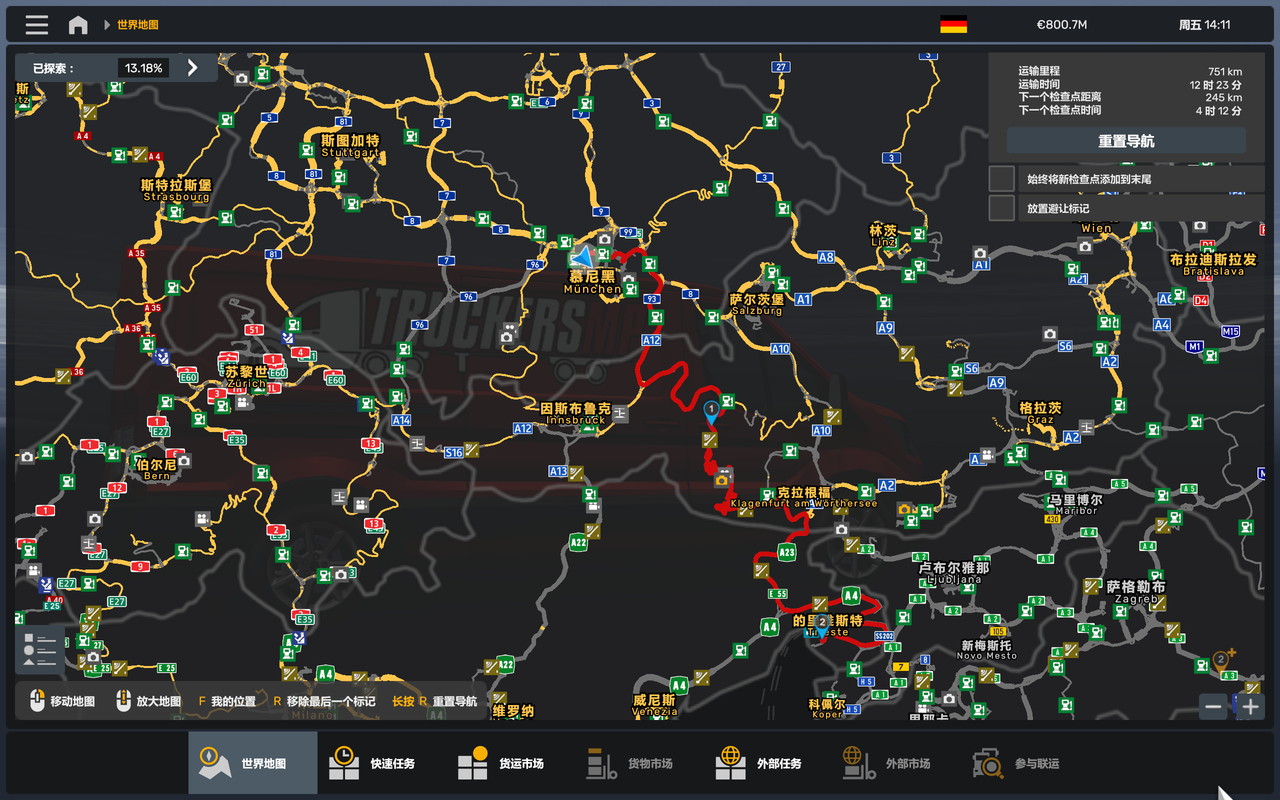Click the 伯尔尼 Bern city label
1280x800 pixels.
pos(156,469)
